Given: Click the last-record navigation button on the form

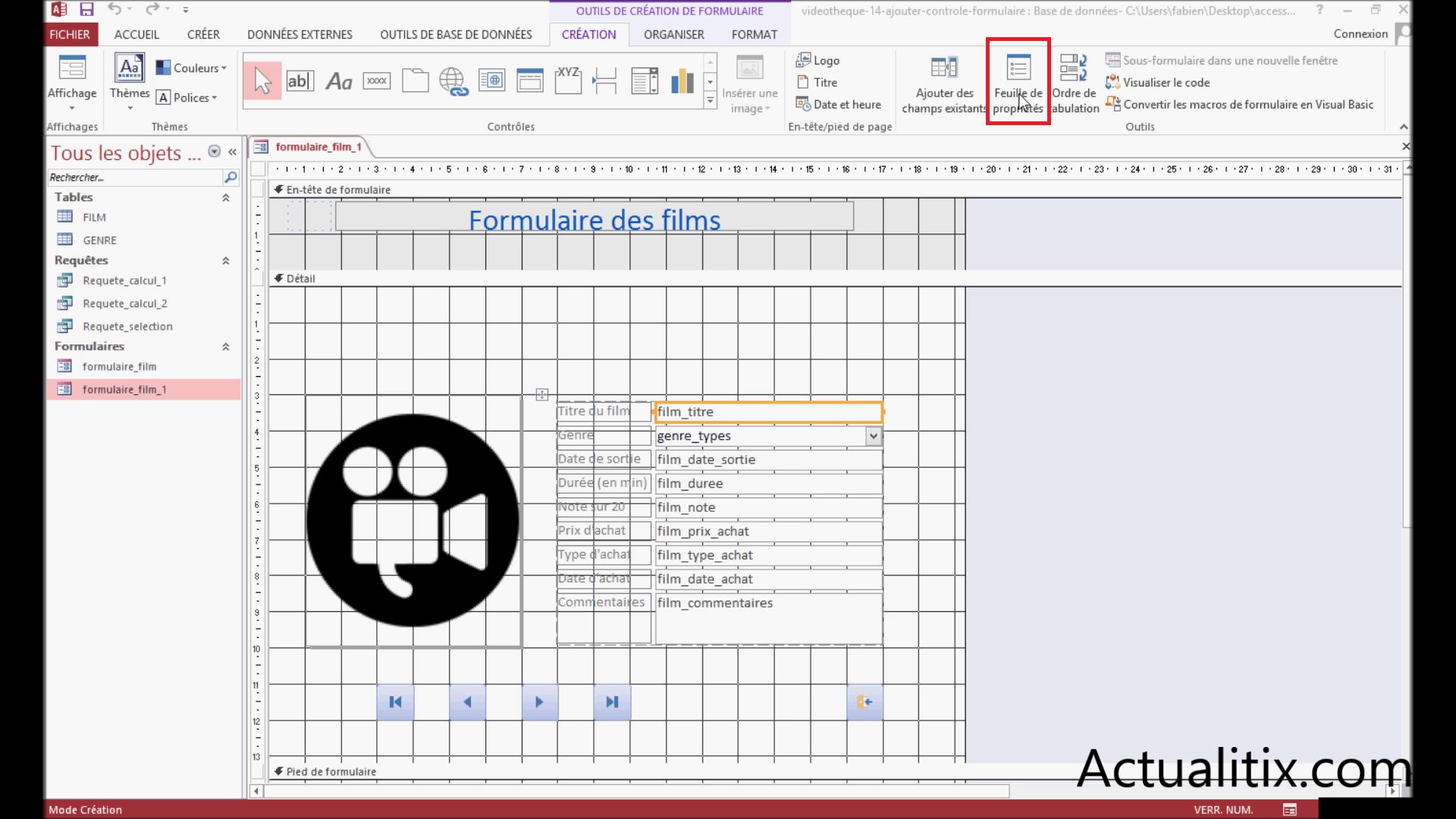Looking at the screenshot, I should 612,702.
